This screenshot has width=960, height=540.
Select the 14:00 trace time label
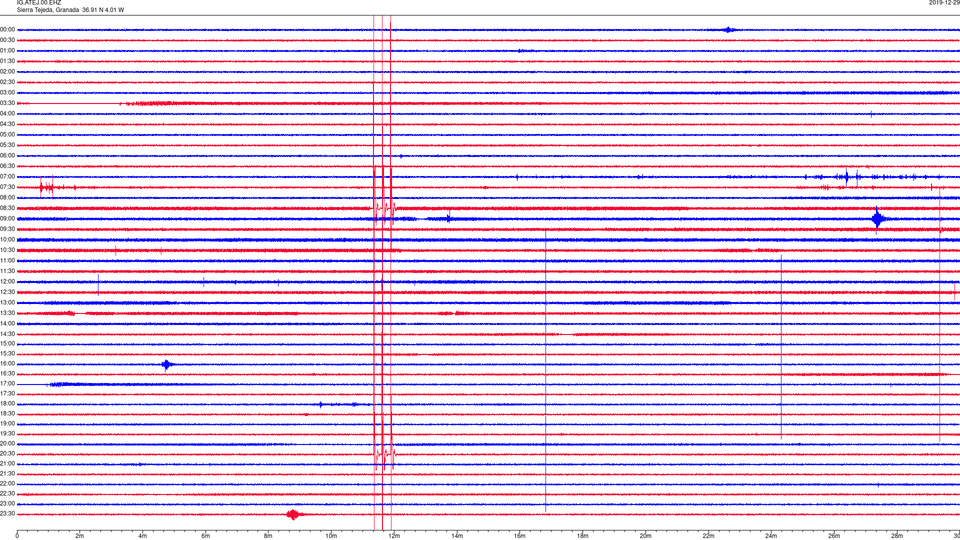click(x=7, y=323)
